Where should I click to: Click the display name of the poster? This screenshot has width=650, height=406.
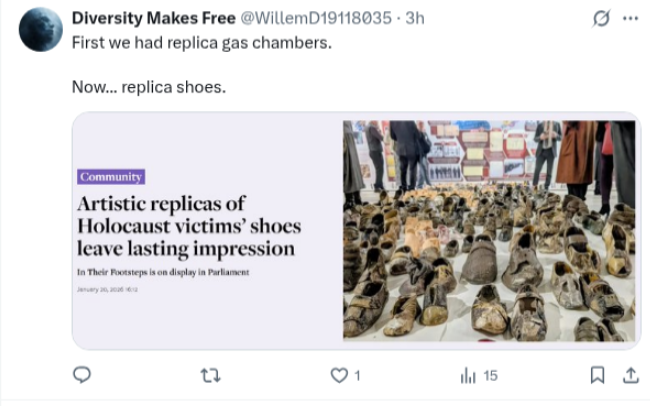(x=153, y=20)
